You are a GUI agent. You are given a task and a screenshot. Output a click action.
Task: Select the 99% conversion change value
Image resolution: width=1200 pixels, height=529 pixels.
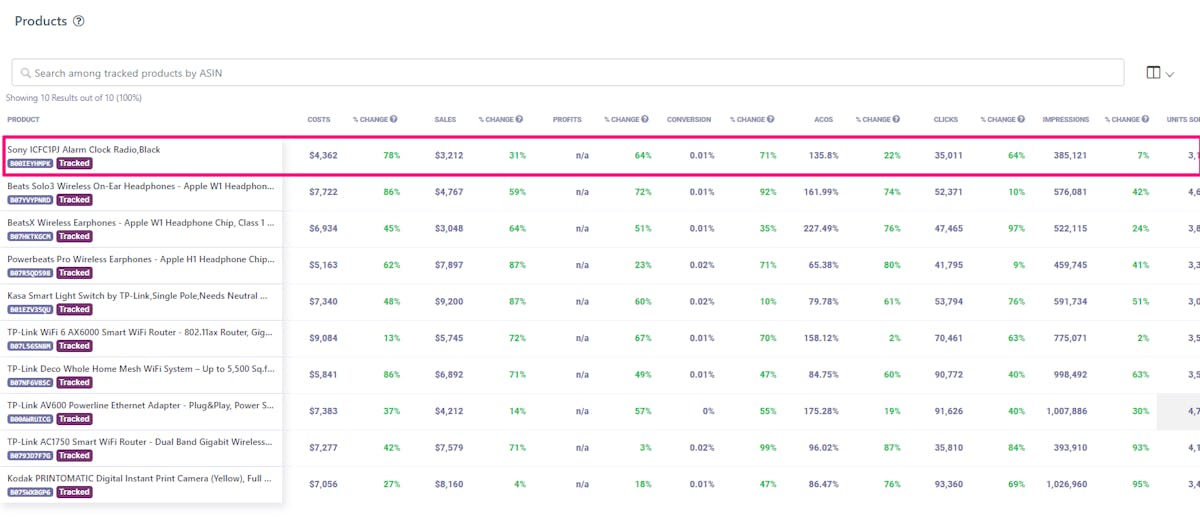[768, 448]
